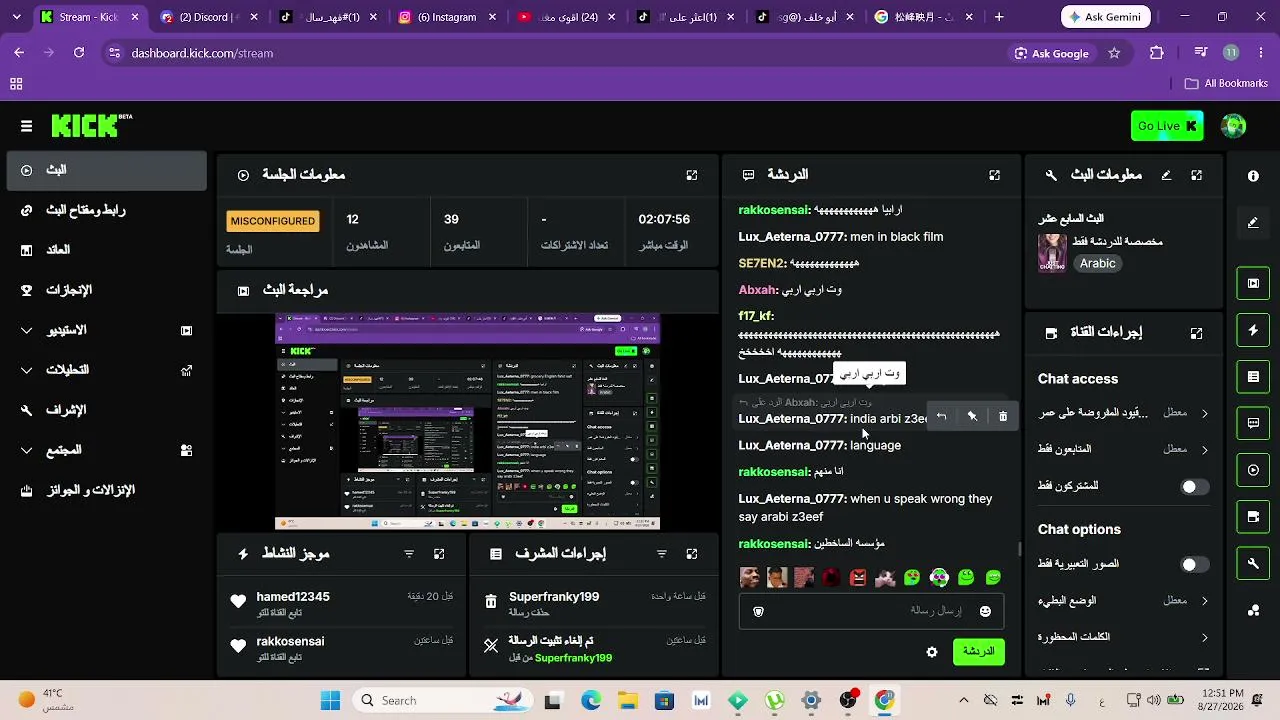
Task: Toggle the play-circle session widget in the right rail
Action: (1253, 470)
